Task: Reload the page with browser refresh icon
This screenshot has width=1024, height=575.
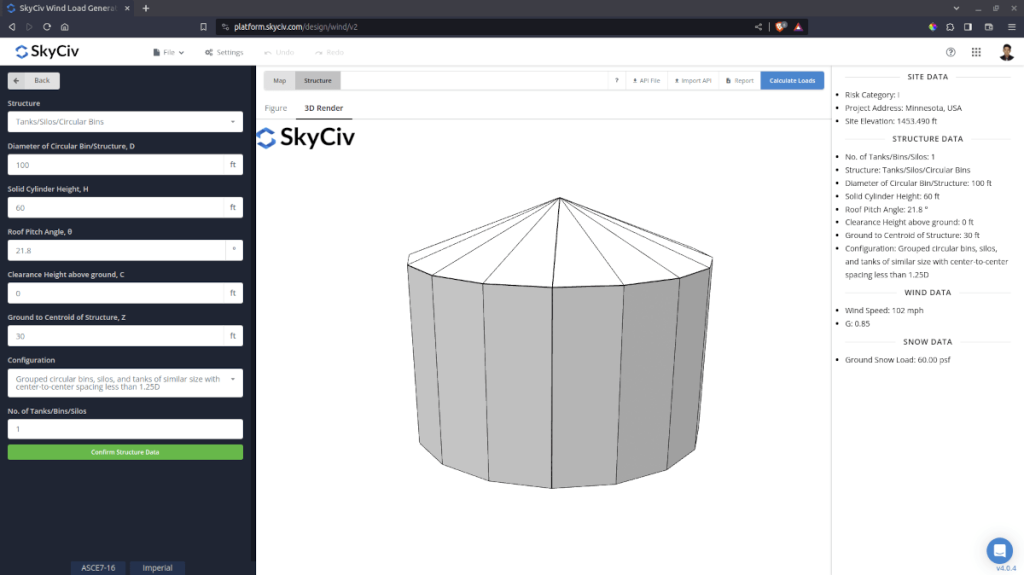Action: pyautogui.click(x=47, y=27)
